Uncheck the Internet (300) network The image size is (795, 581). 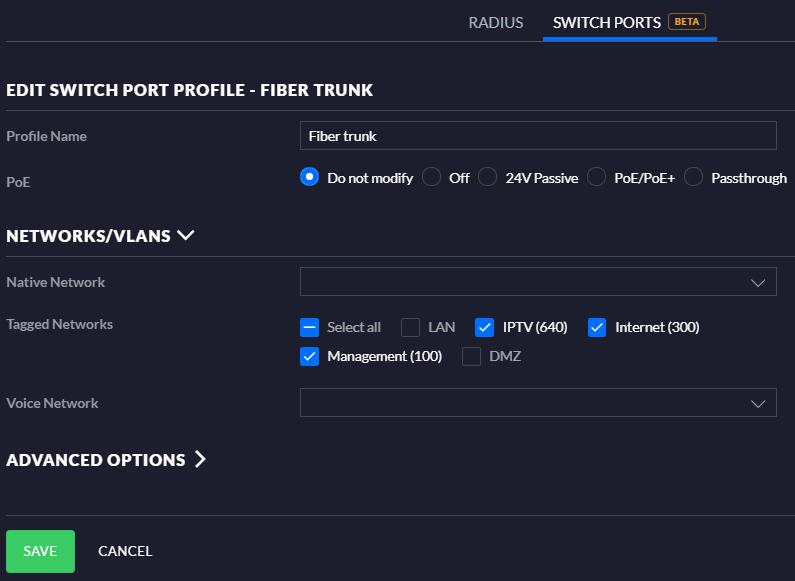(597, 327)
